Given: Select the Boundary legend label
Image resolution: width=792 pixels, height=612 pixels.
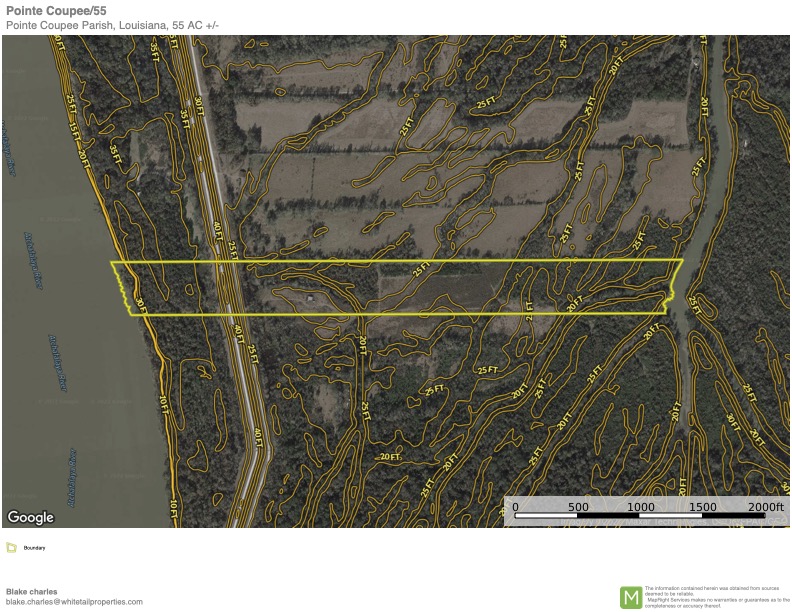Looking at the screenshot, I should point(37,548).
